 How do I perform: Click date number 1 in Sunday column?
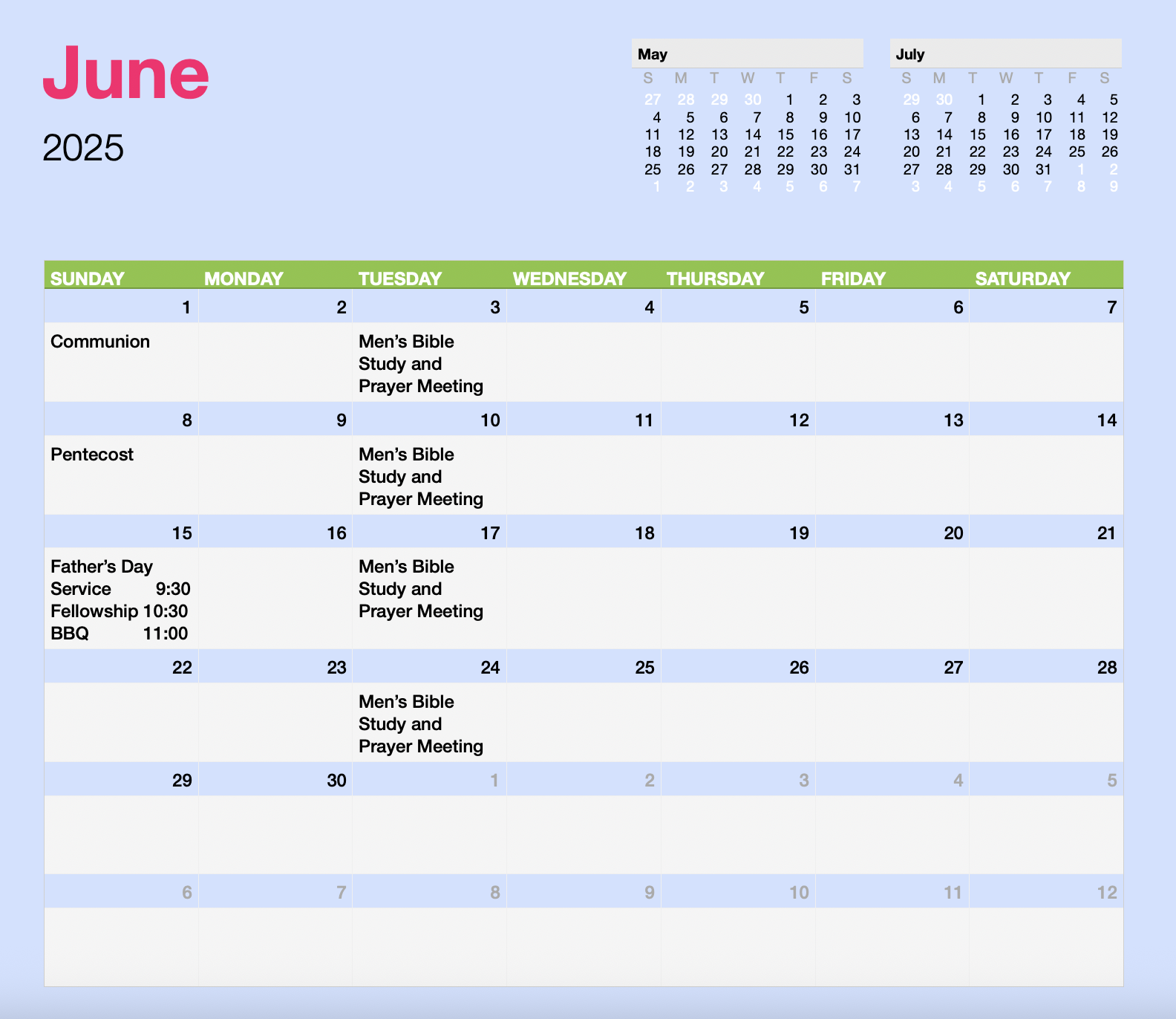point(186,307)
